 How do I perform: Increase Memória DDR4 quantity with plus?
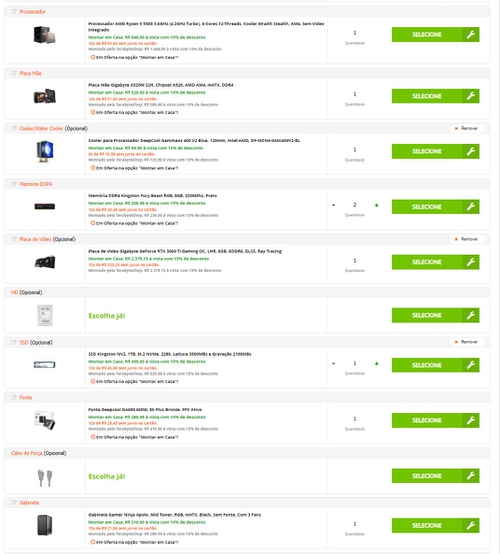click(376, 205)
